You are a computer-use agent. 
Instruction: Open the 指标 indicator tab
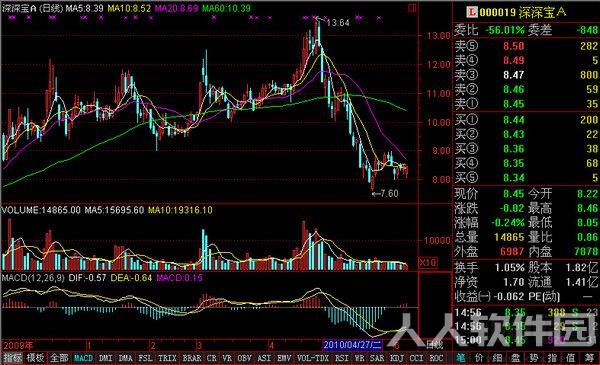point(13,358)
